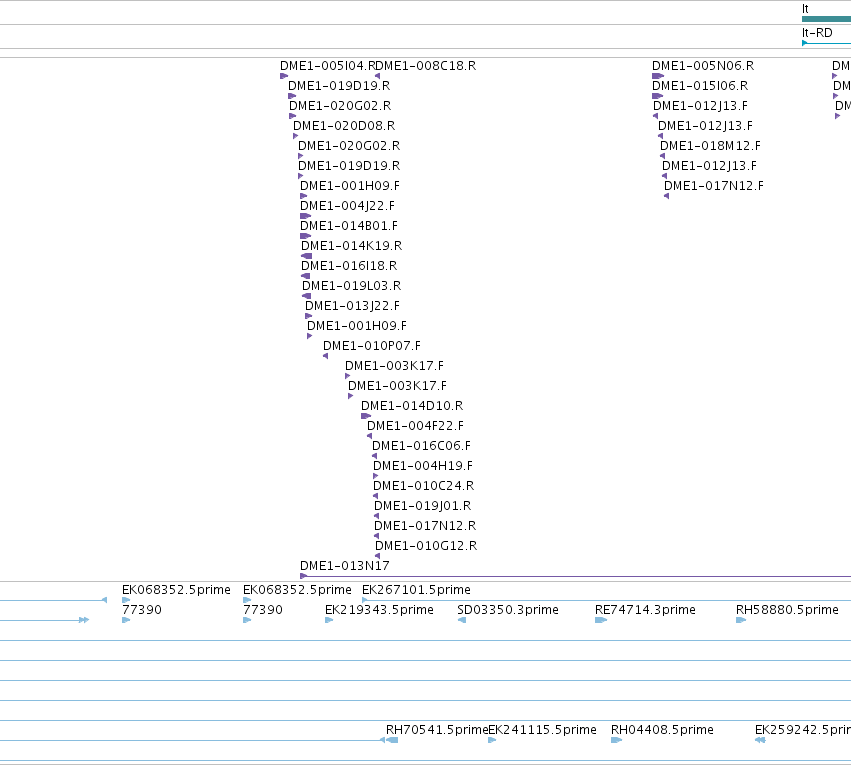Click the DME1-019J01.R label
Viewport: 851px width, 765px height.
423,506
